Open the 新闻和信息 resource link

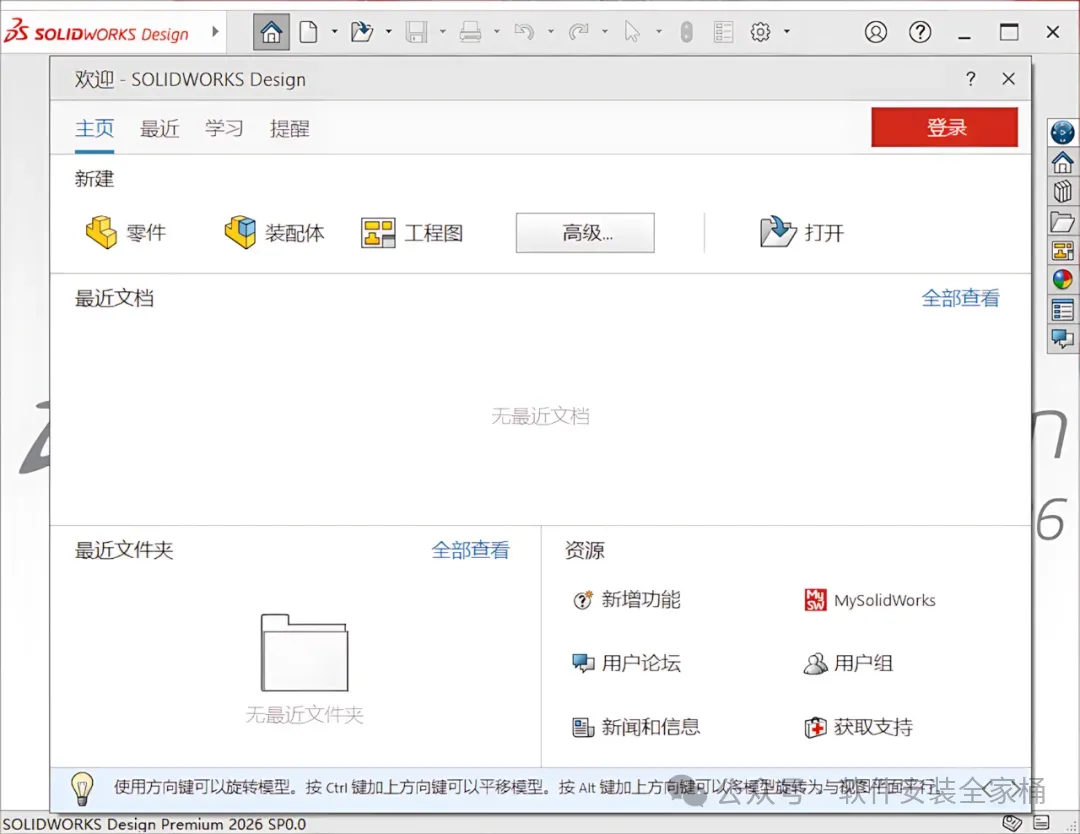click(x=636, y=727)
